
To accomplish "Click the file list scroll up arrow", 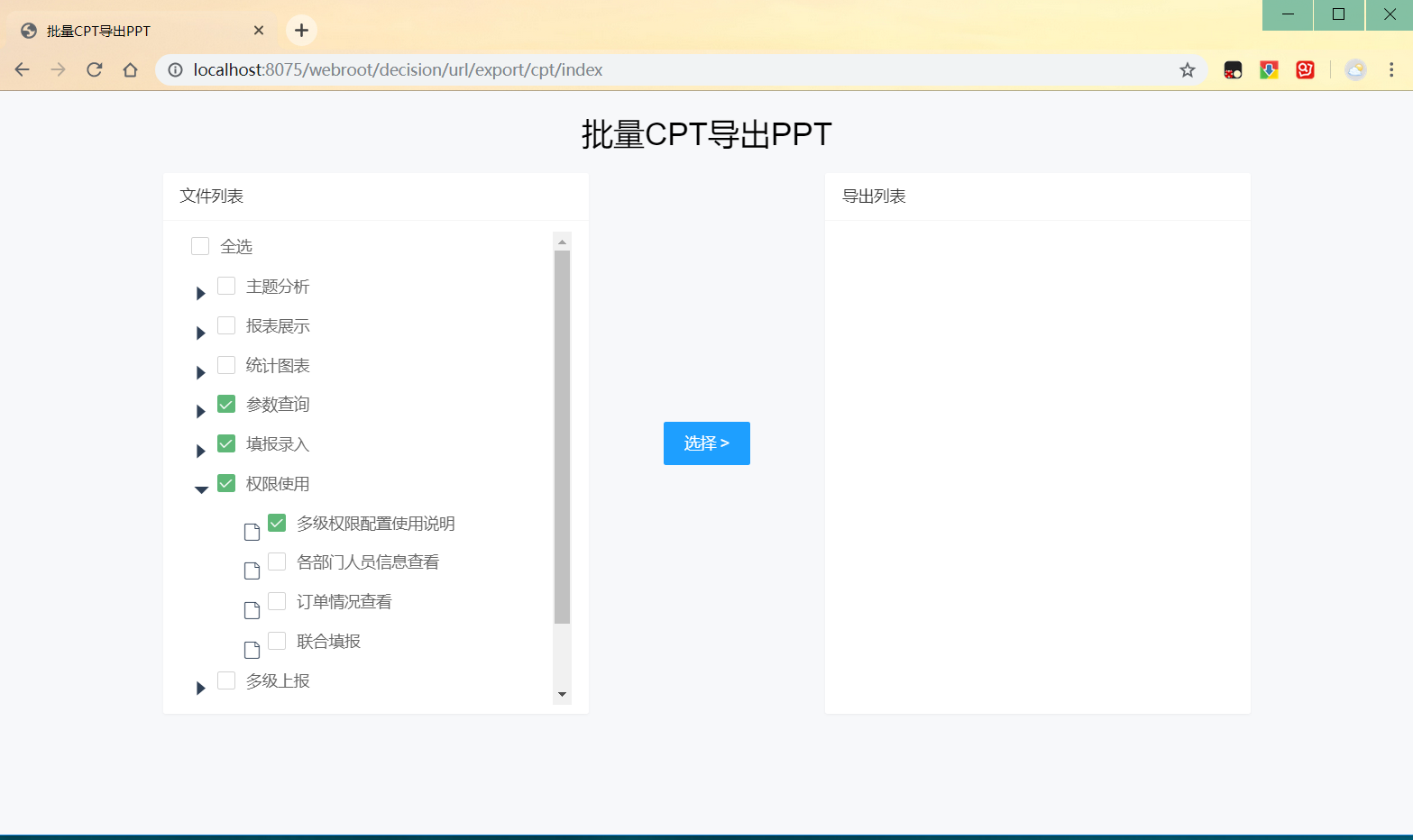I will coord(562,242).
